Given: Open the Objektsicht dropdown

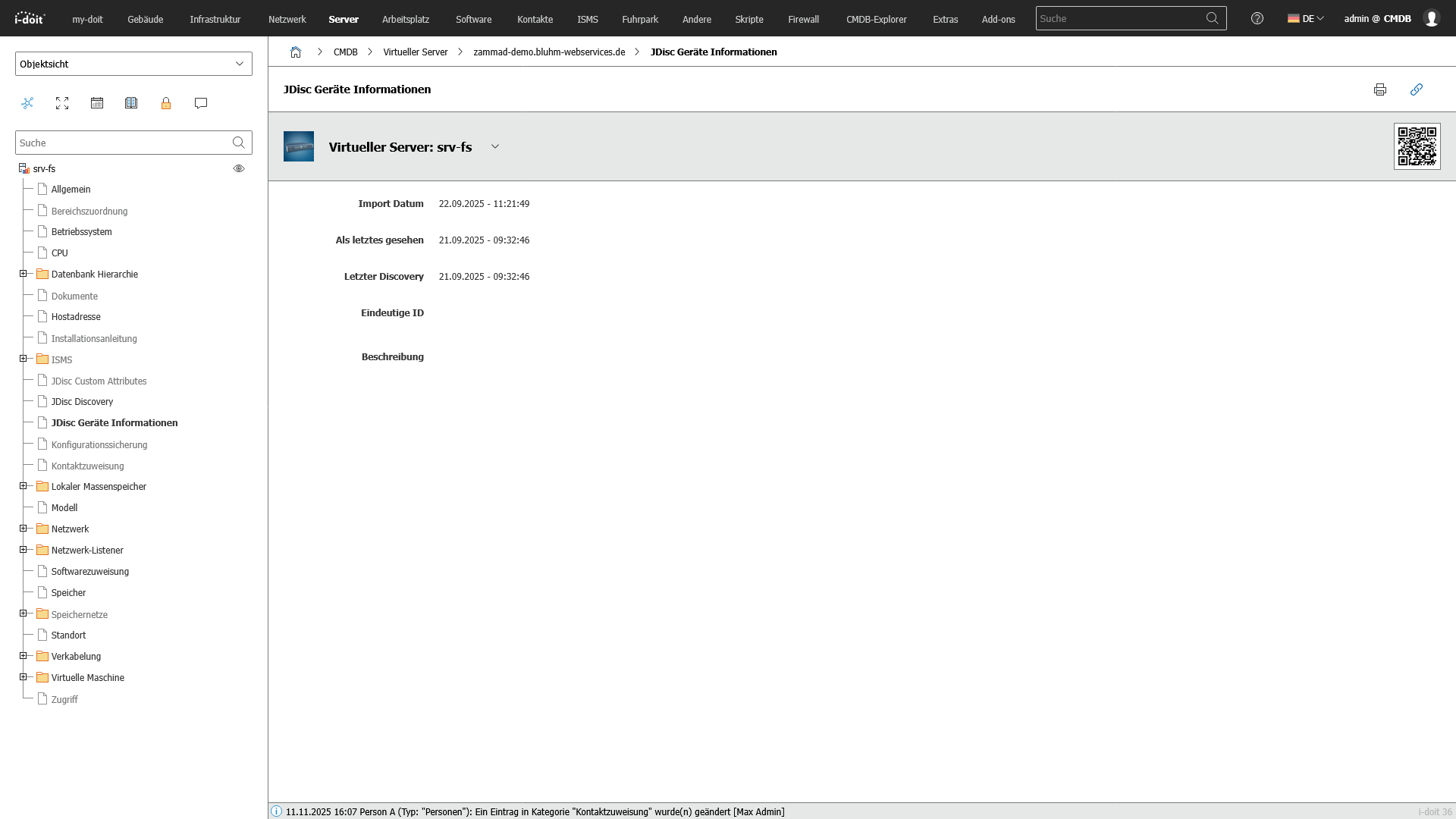Looking at the screenshot, I should [133, 64].
